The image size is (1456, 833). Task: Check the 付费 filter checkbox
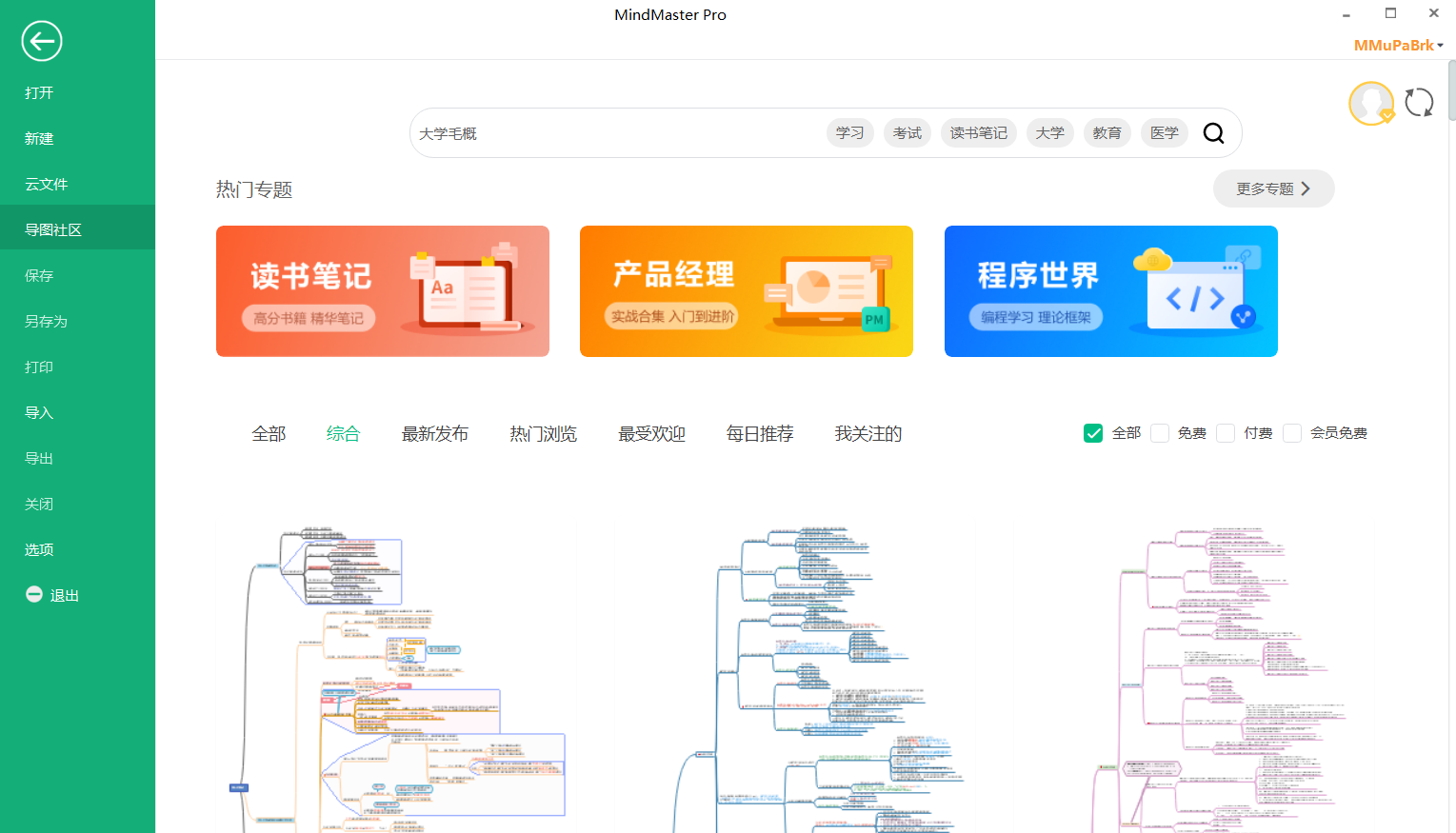[x=1226, y=433]
